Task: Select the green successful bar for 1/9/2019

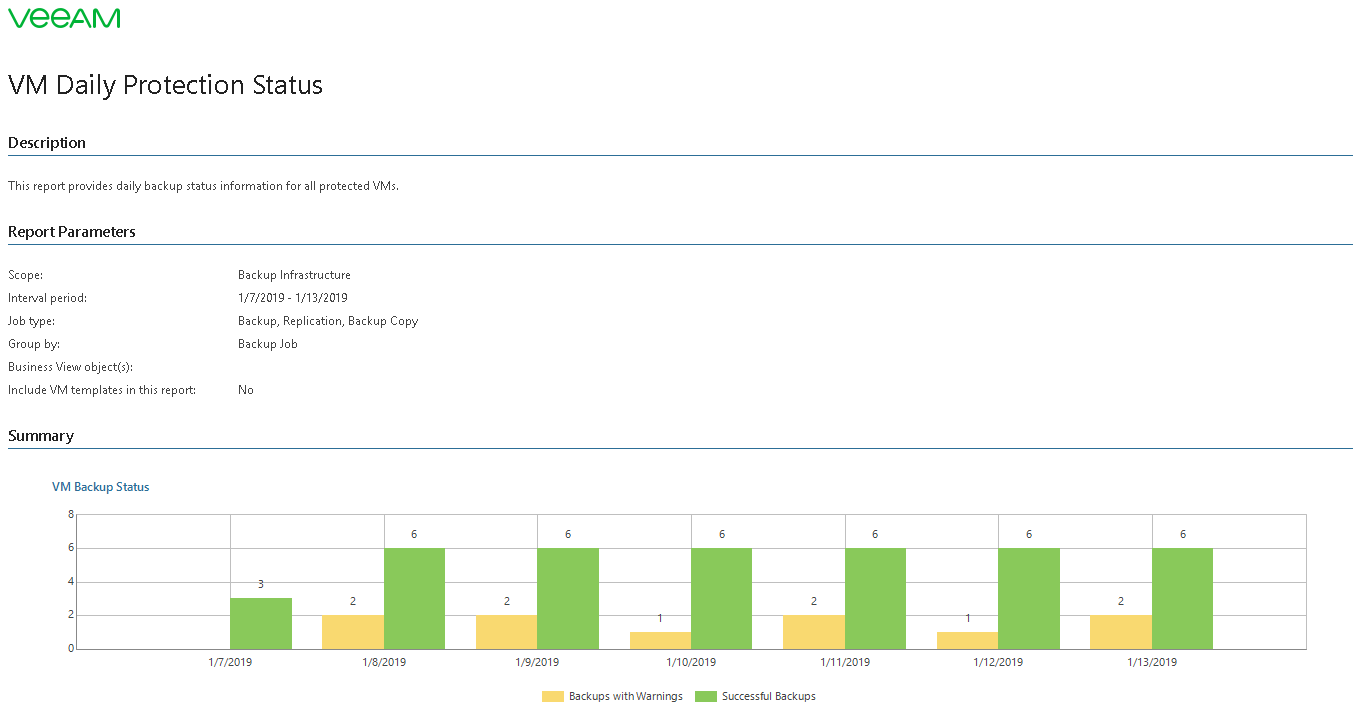Action: pos(568,599)
